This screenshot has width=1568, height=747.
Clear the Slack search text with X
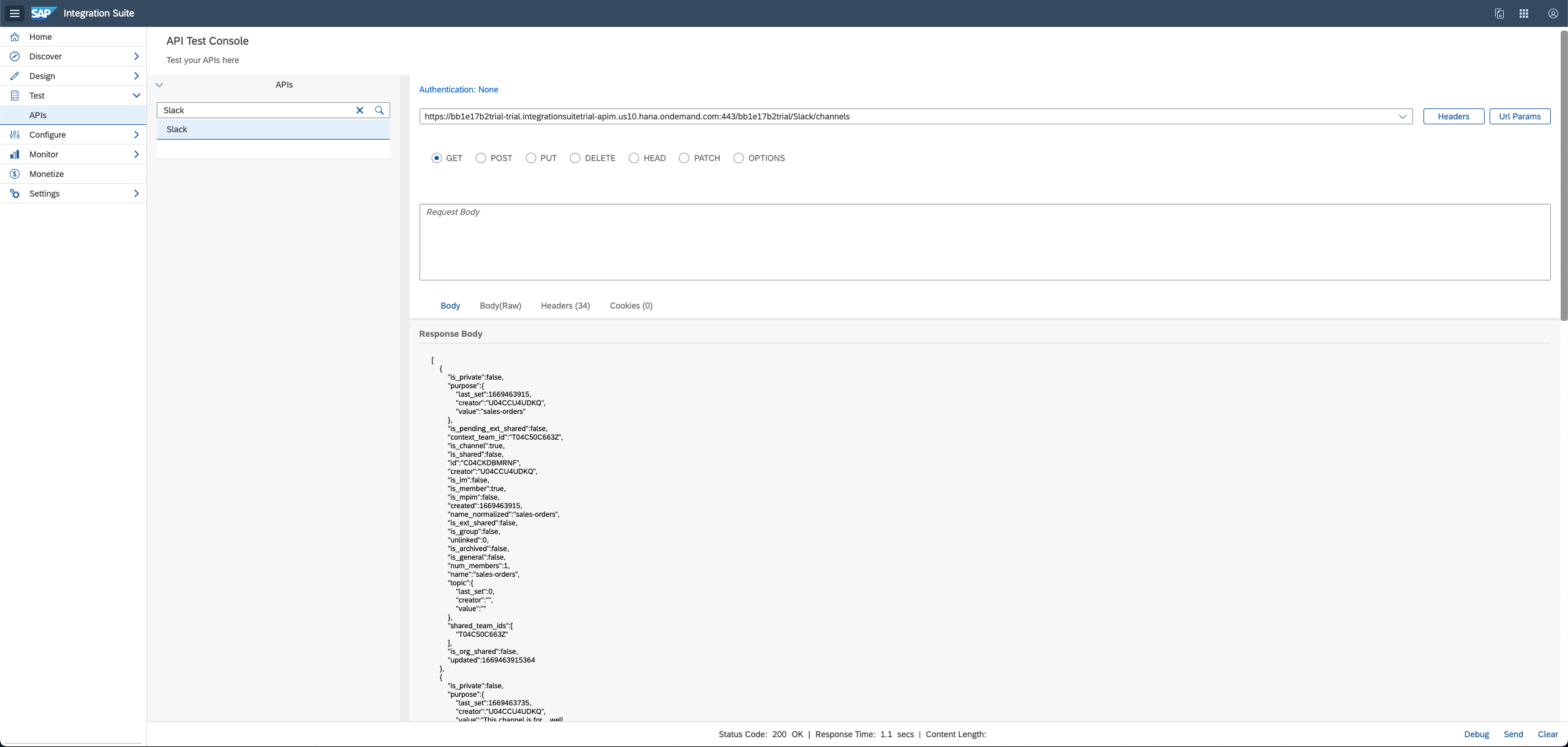[x=360, y=110]
